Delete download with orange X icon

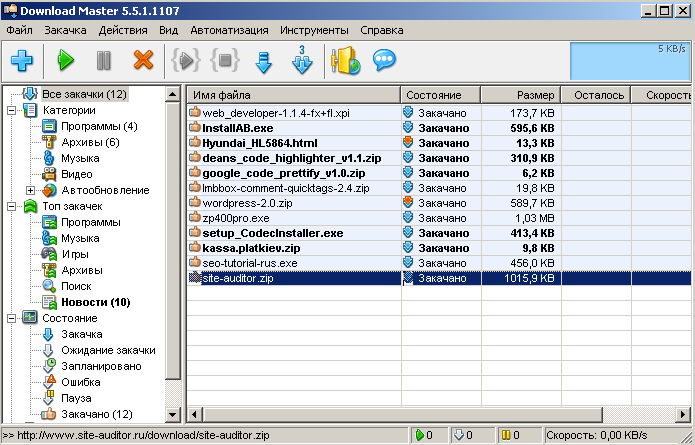point(143,60)
